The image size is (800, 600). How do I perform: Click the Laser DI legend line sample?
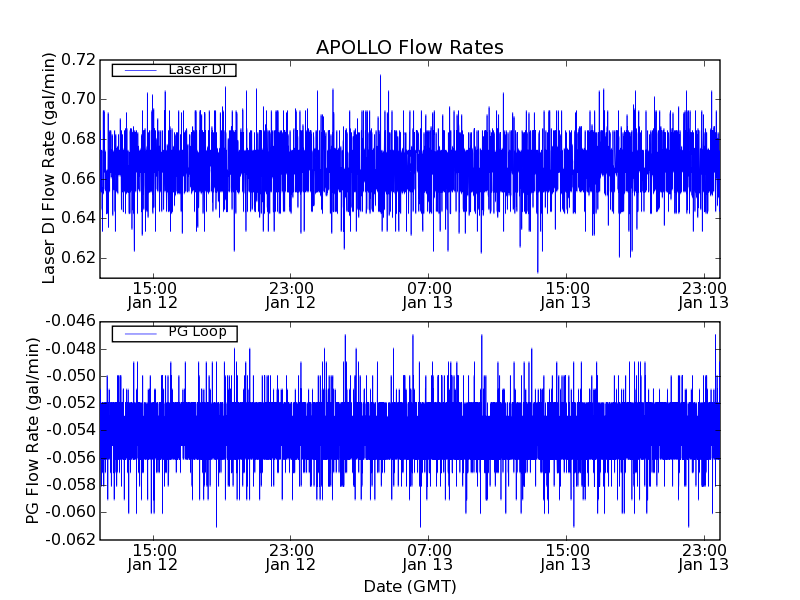click(x=141, y=70)
